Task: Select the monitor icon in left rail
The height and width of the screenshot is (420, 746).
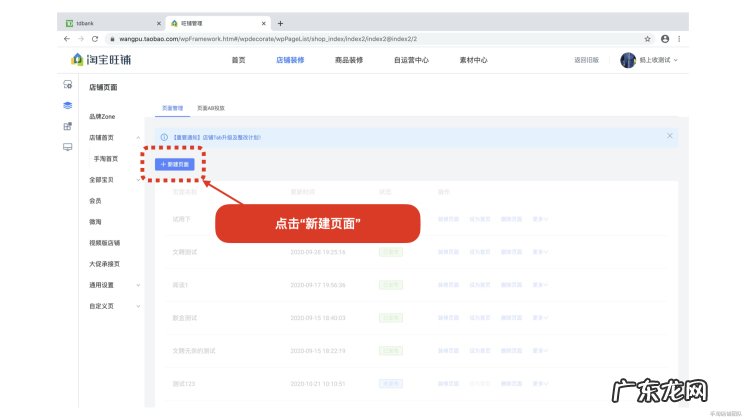Action: coord(68,147)
